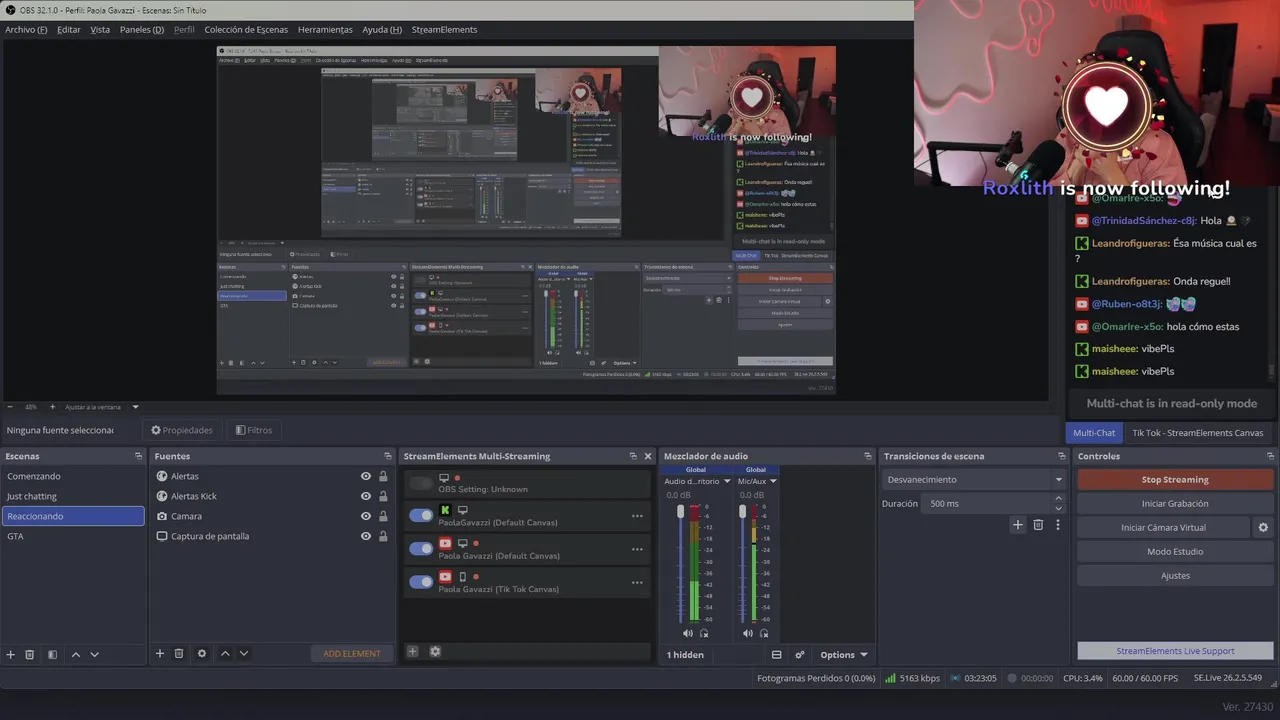Image resolution: width=1280 pixels, height=720 pixels.
Task: Open three-dot menu for YouTube Default Canvas output
Action: click(x=637, y=549)
